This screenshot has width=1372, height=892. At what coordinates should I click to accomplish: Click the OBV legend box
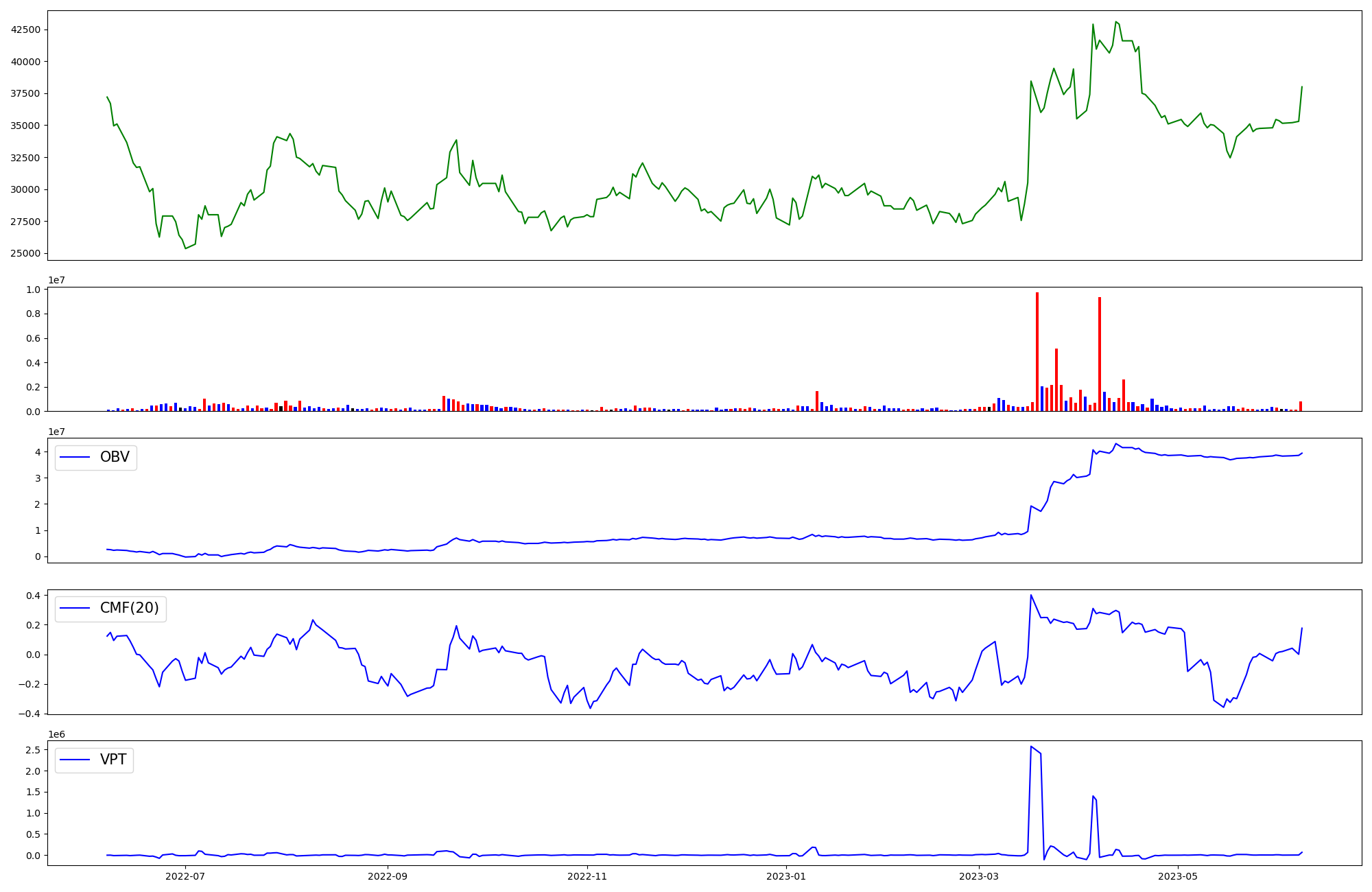tap(96, 458)
